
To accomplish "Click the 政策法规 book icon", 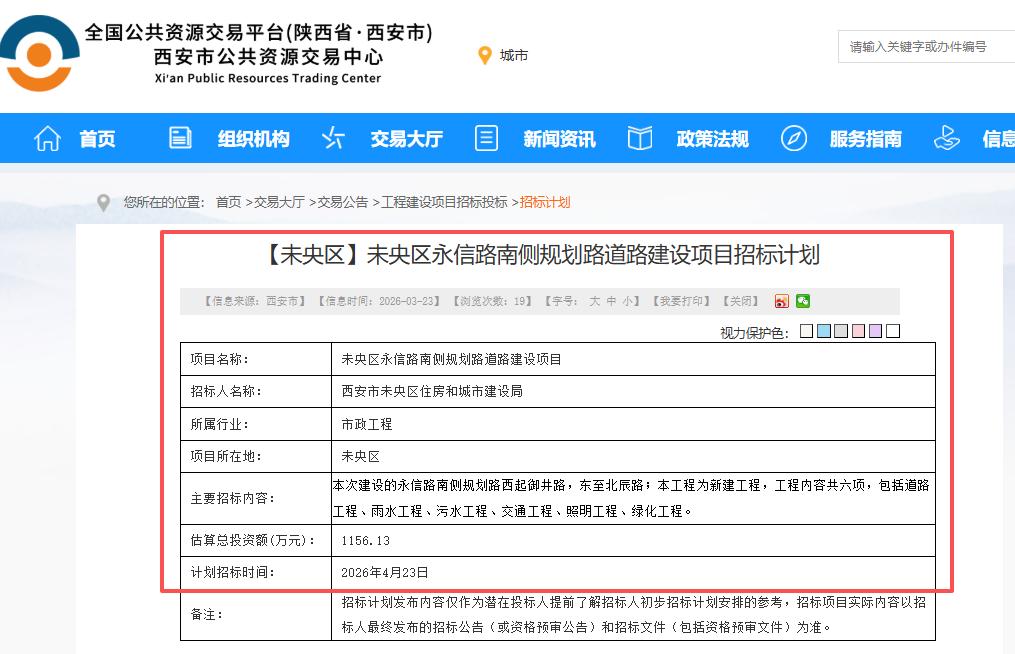I will (639, 138).
